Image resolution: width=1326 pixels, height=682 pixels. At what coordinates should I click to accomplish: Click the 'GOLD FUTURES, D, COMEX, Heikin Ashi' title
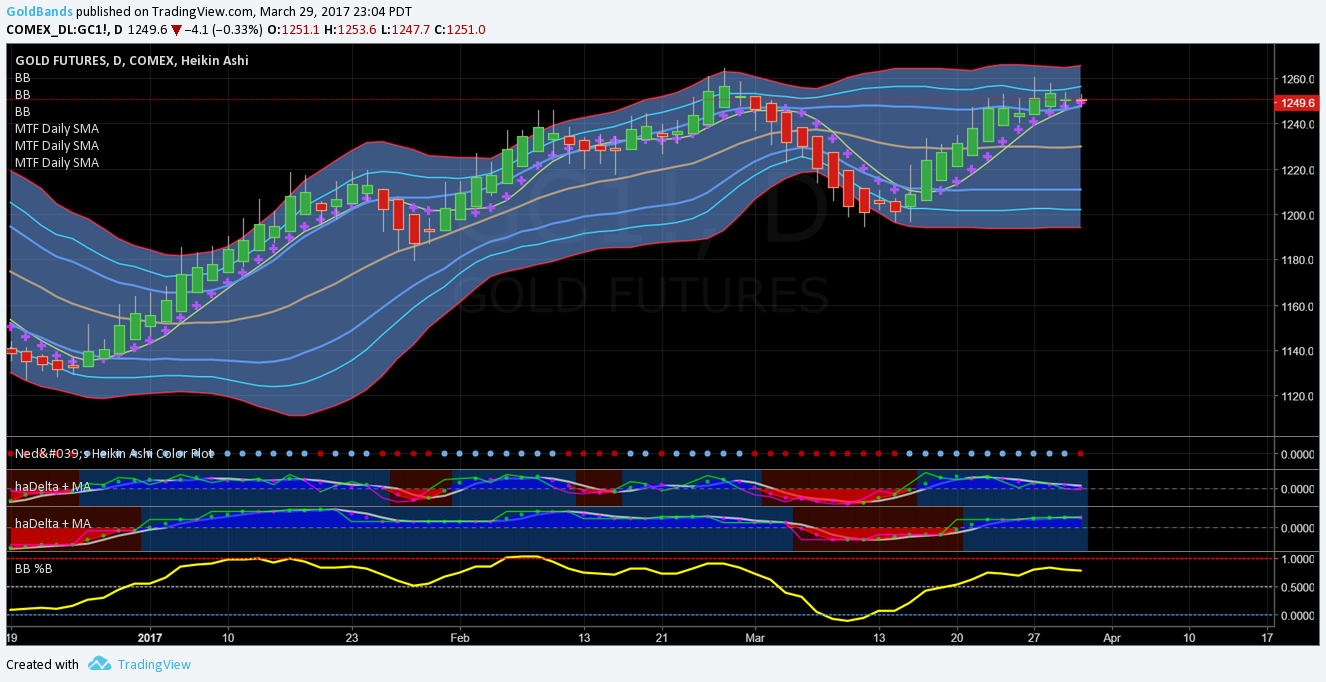click(132, 60)
